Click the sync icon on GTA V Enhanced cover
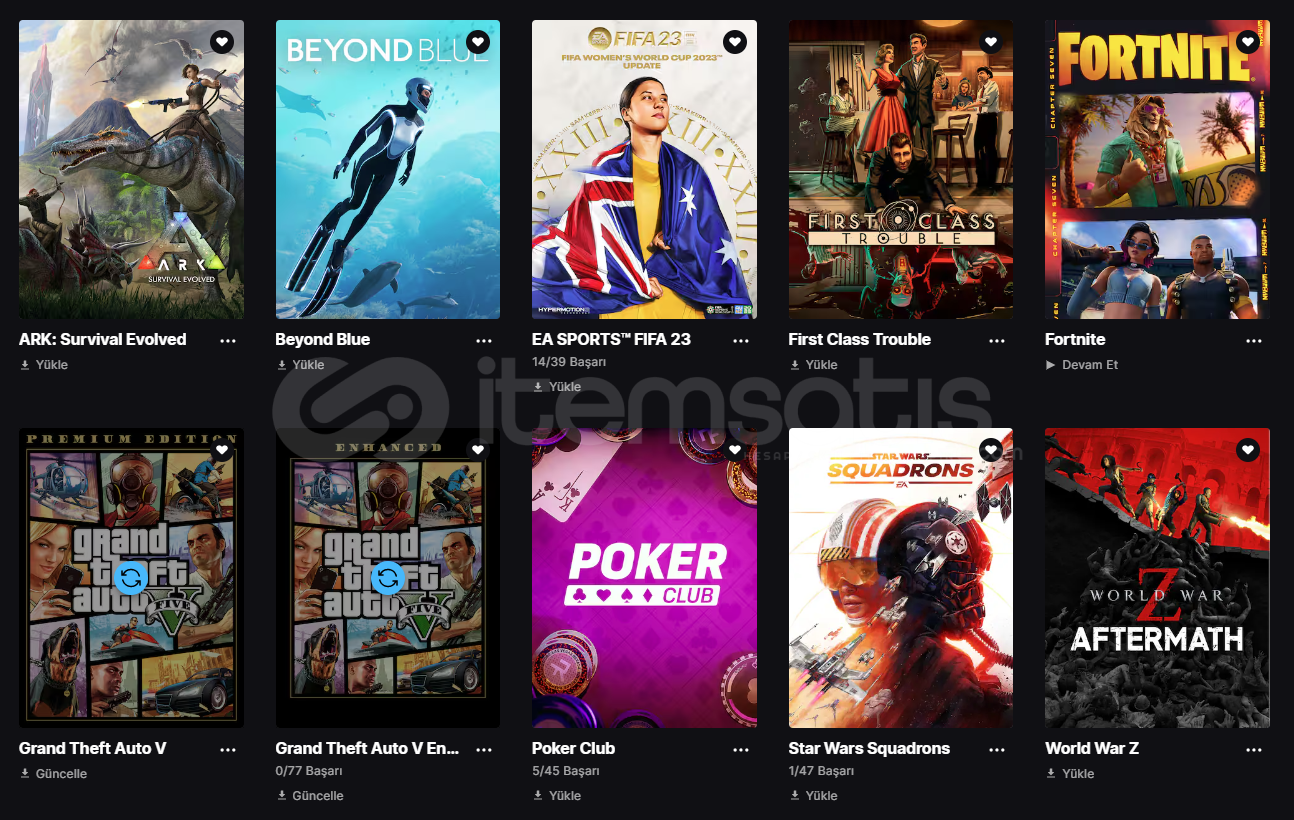The image size is (1294, 820). [x=388, y=577]
